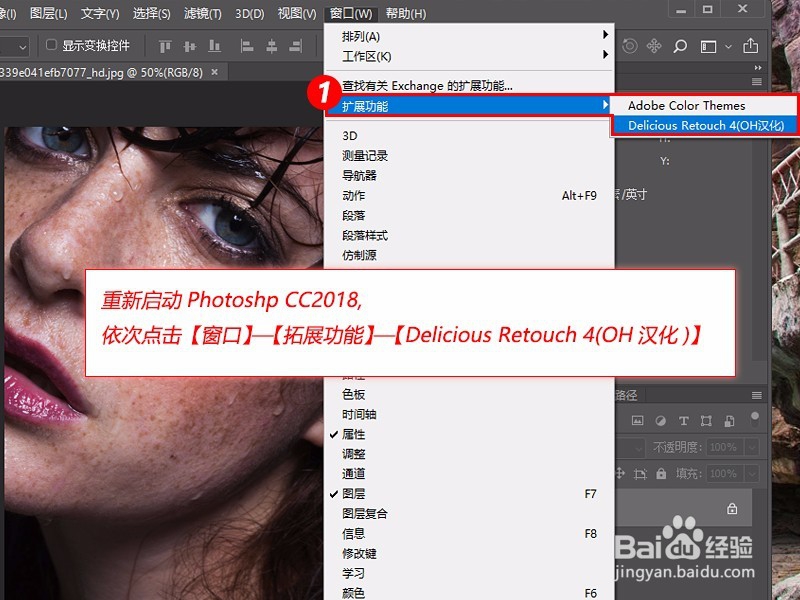The image size is (800, 600).
Task: Click the background layer lock icon
Action: 732,509
